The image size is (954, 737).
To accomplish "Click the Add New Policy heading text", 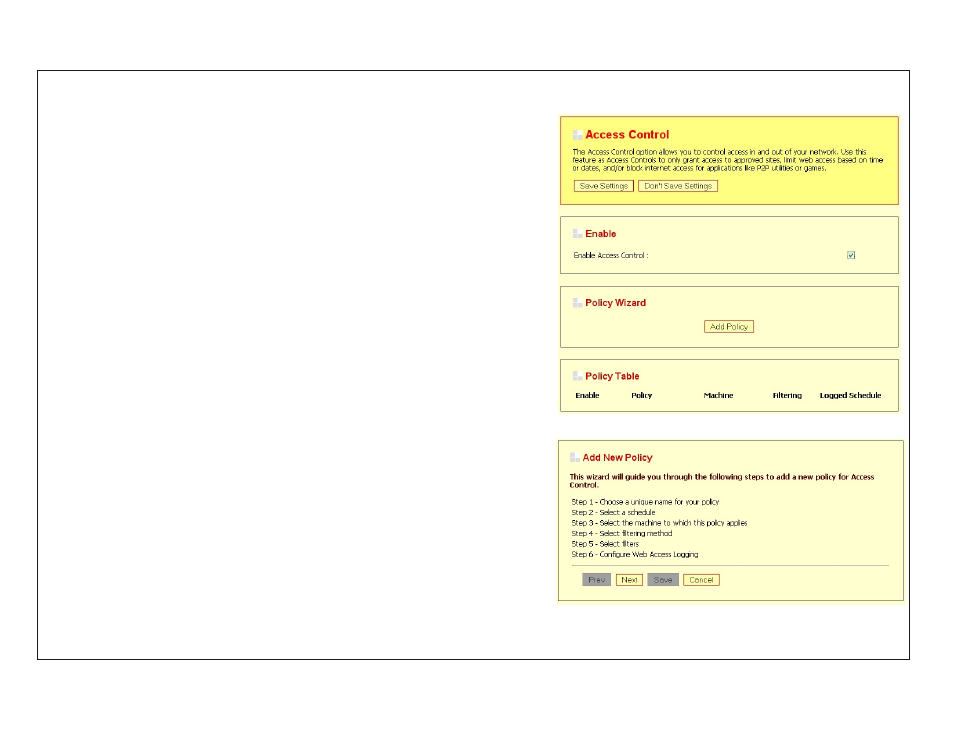I will tap(617, 458).
